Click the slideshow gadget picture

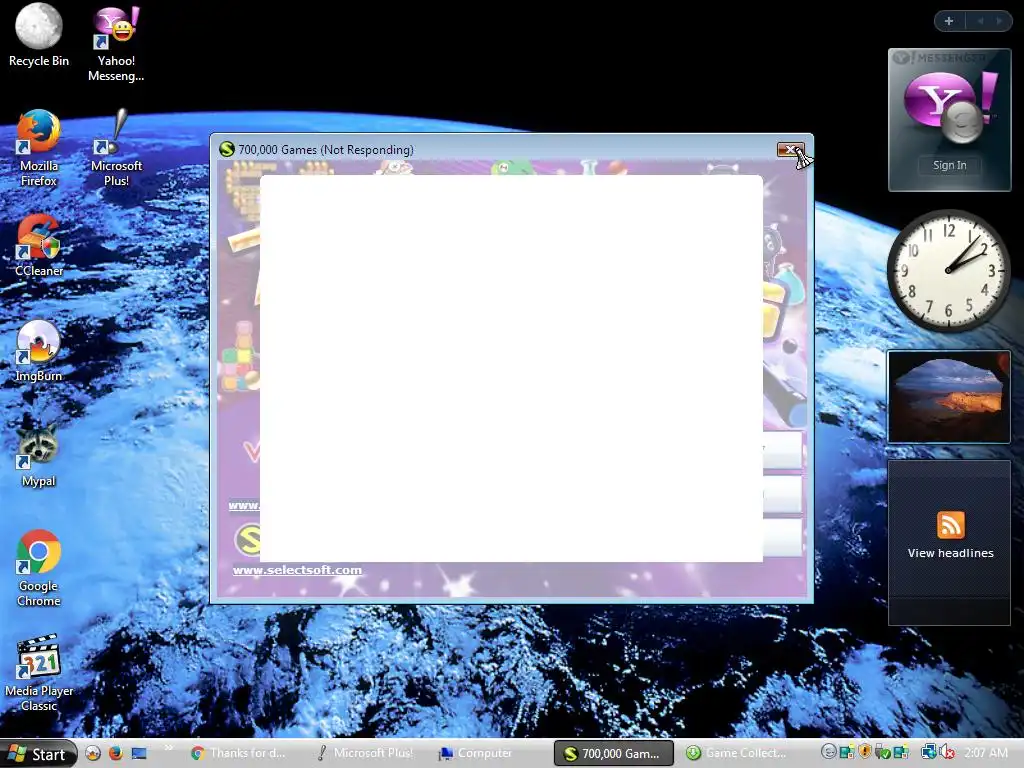pyautogui.click(x=948, y=397)
